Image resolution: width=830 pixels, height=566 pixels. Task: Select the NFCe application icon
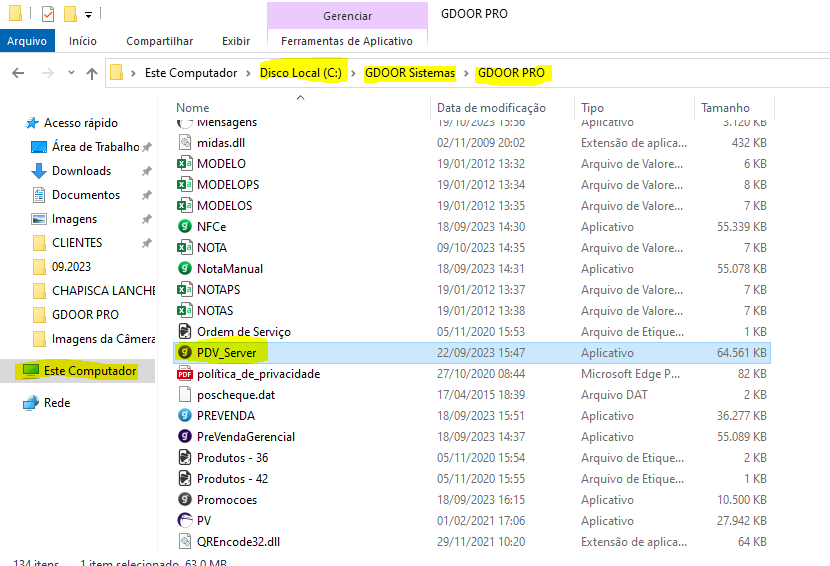(x=185, y=226)
